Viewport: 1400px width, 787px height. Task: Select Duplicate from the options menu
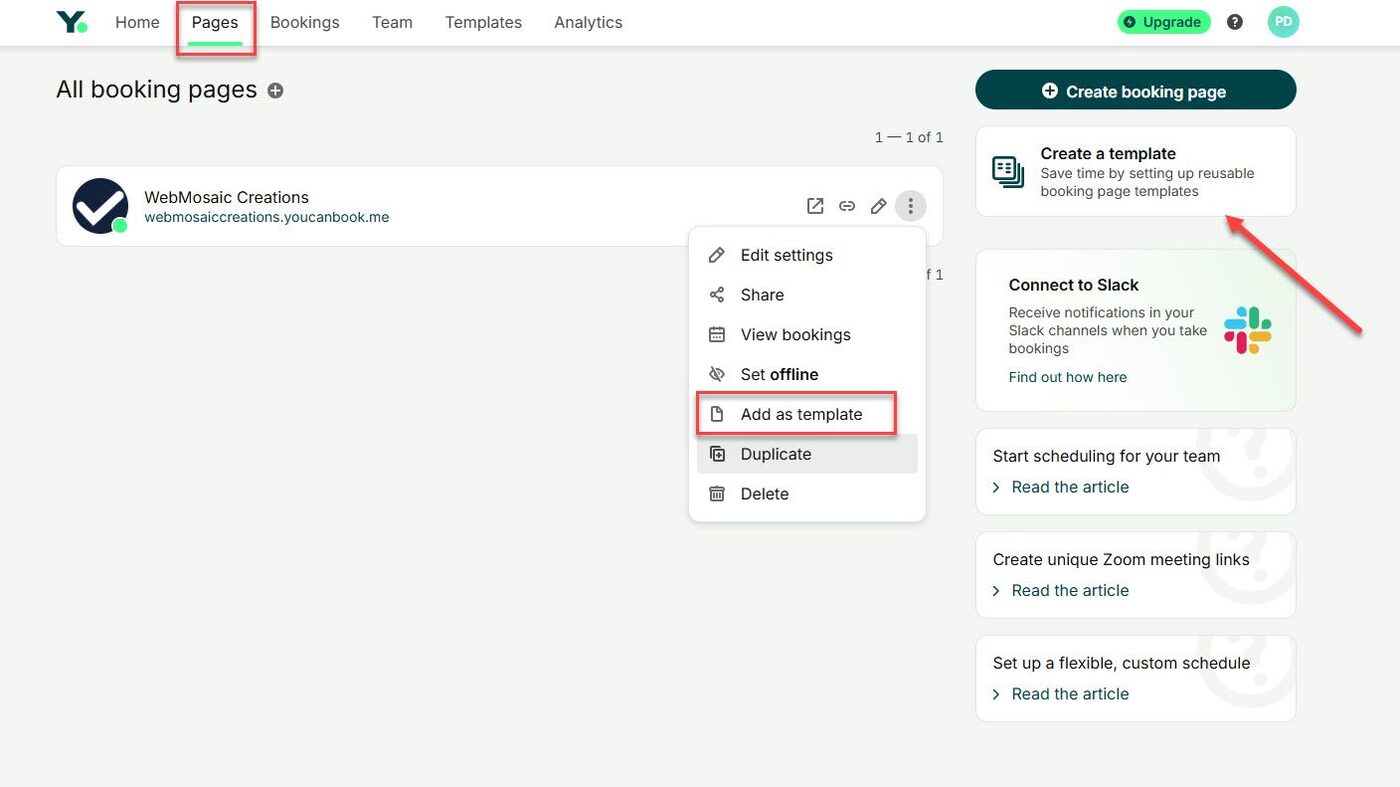[x=777, y=453]
